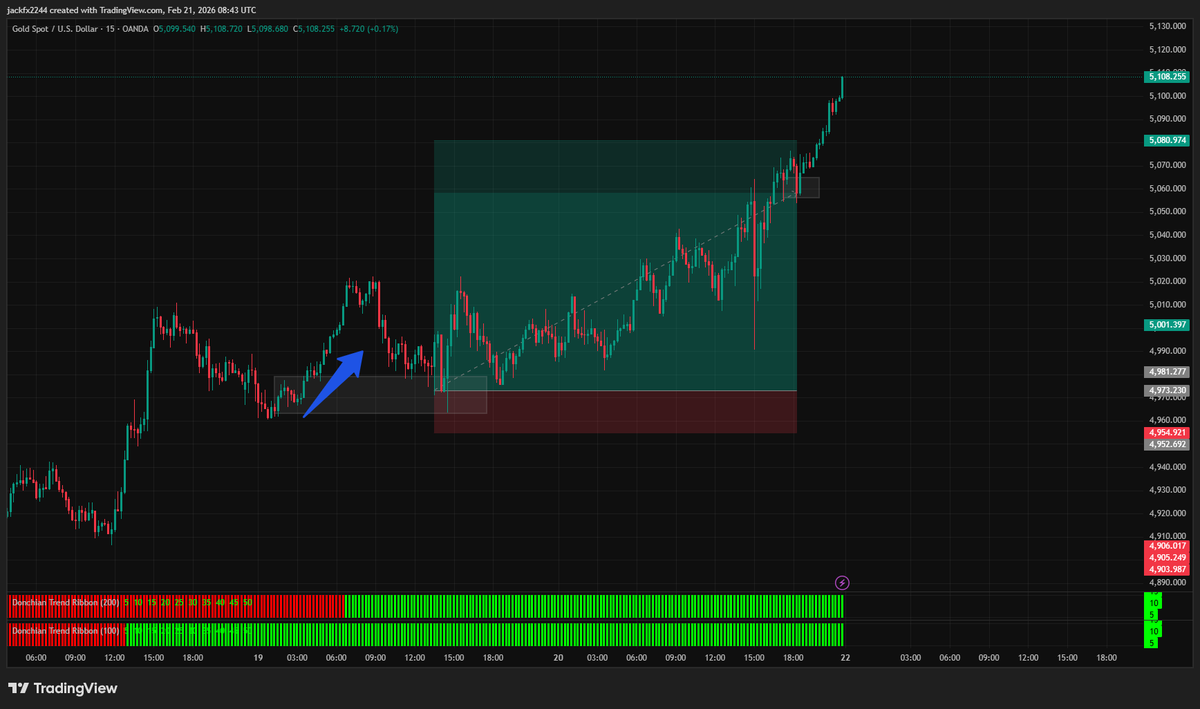Click the 4,990.000 price axis label

pyautogui.click(x=1167, y=351)
